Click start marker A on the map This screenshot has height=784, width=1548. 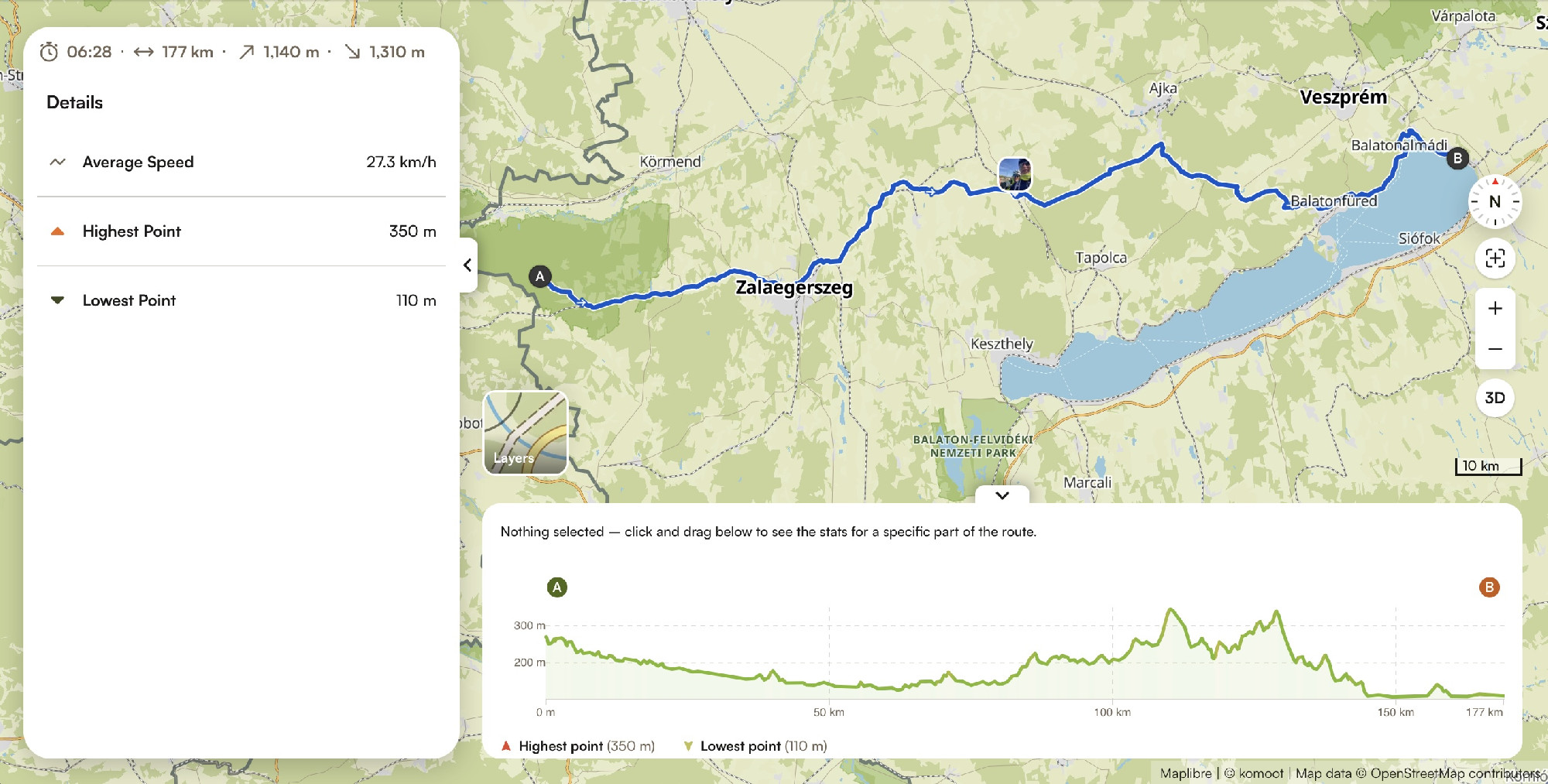pyautogui.click(x=540, y=276)
